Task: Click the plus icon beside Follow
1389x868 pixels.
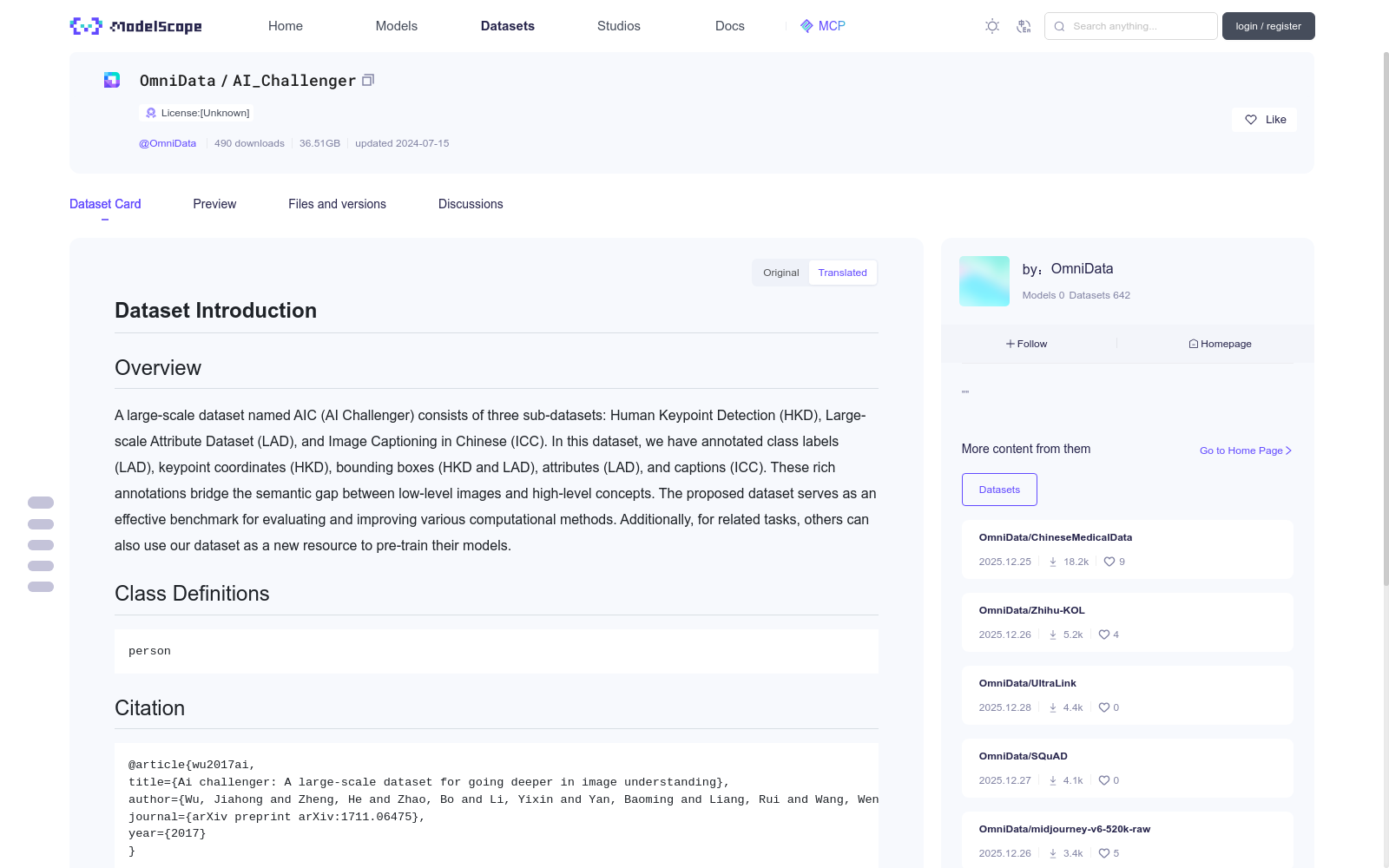Action: pos(1010,344)
